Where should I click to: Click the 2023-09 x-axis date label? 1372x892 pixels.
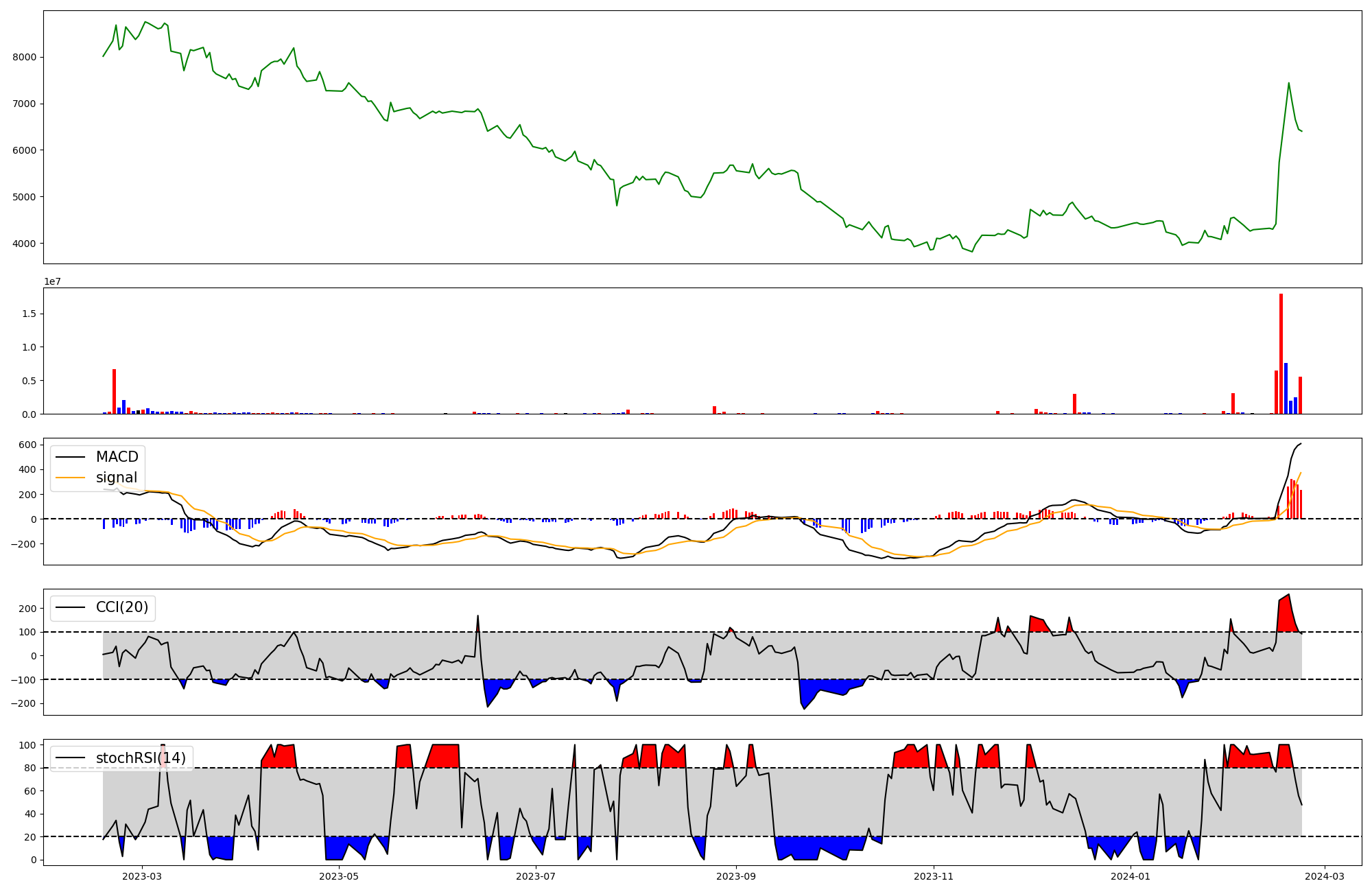(736, 876)
